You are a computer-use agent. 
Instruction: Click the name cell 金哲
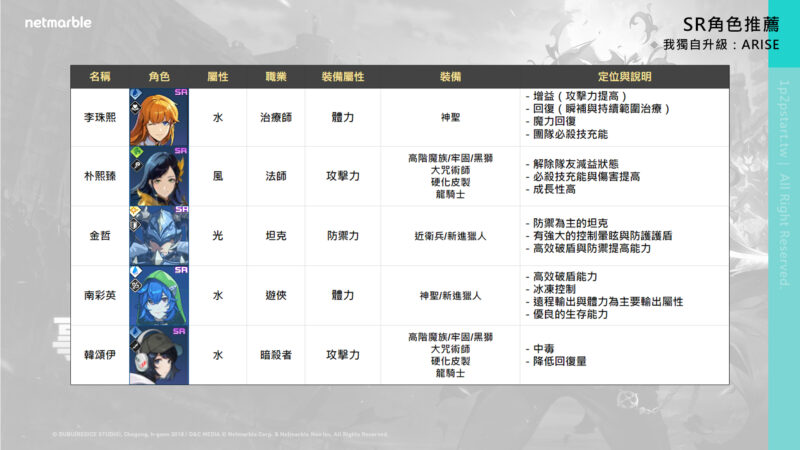pos(100,236)
